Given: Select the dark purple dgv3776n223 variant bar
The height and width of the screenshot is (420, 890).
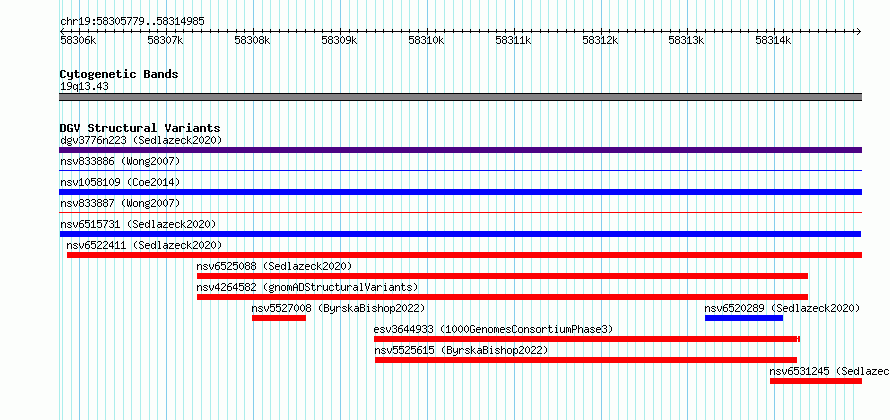Looking at the screenshot, I should click(460, 150).
